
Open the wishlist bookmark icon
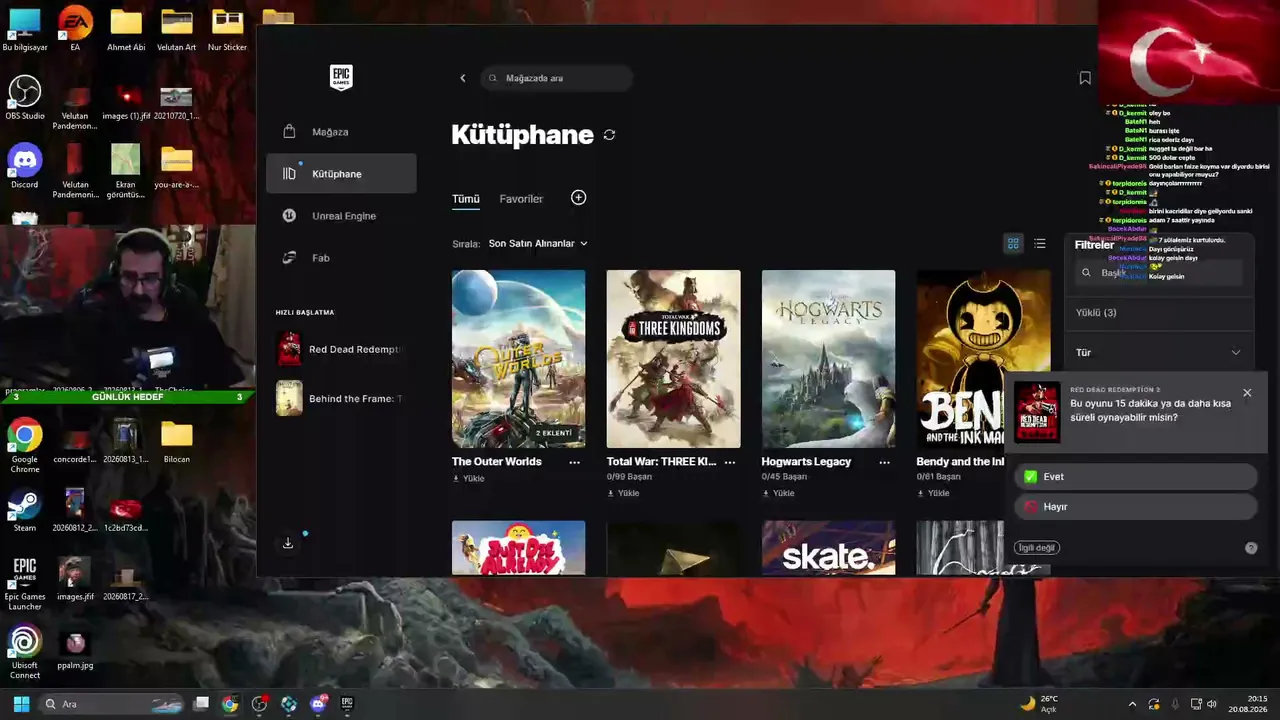point(1085,78)
